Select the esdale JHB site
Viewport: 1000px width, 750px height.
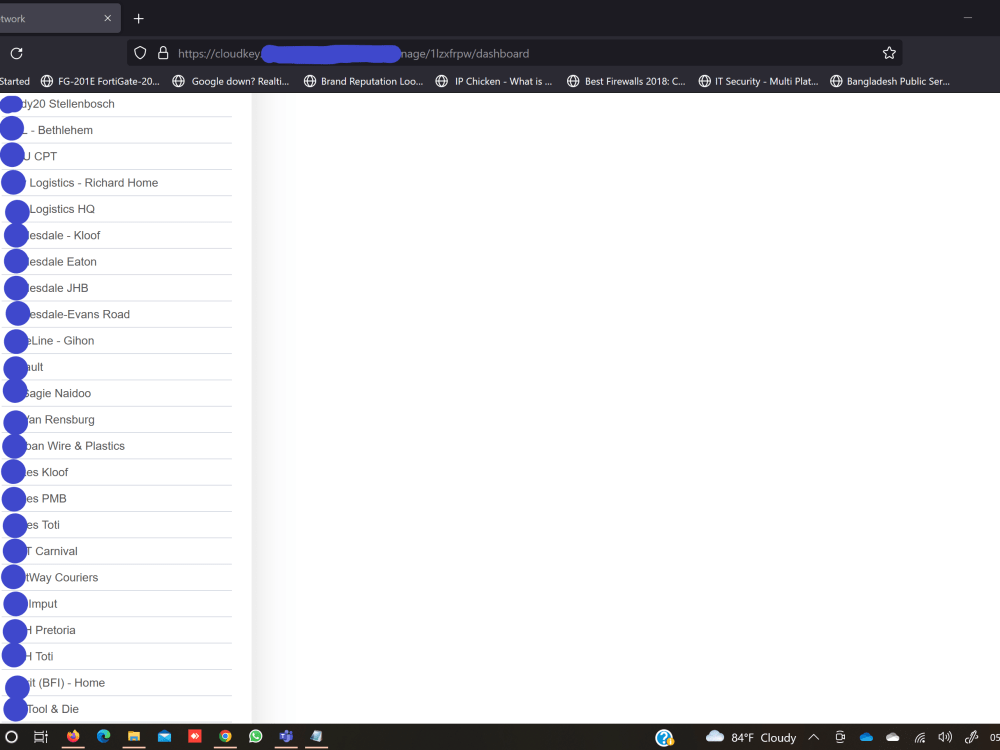(x=116, y=288)
